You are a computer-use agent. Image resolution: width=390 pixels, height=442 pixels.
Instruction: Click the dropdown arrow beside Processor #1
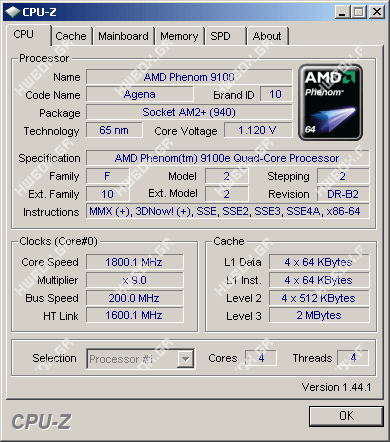pos(185,359)
